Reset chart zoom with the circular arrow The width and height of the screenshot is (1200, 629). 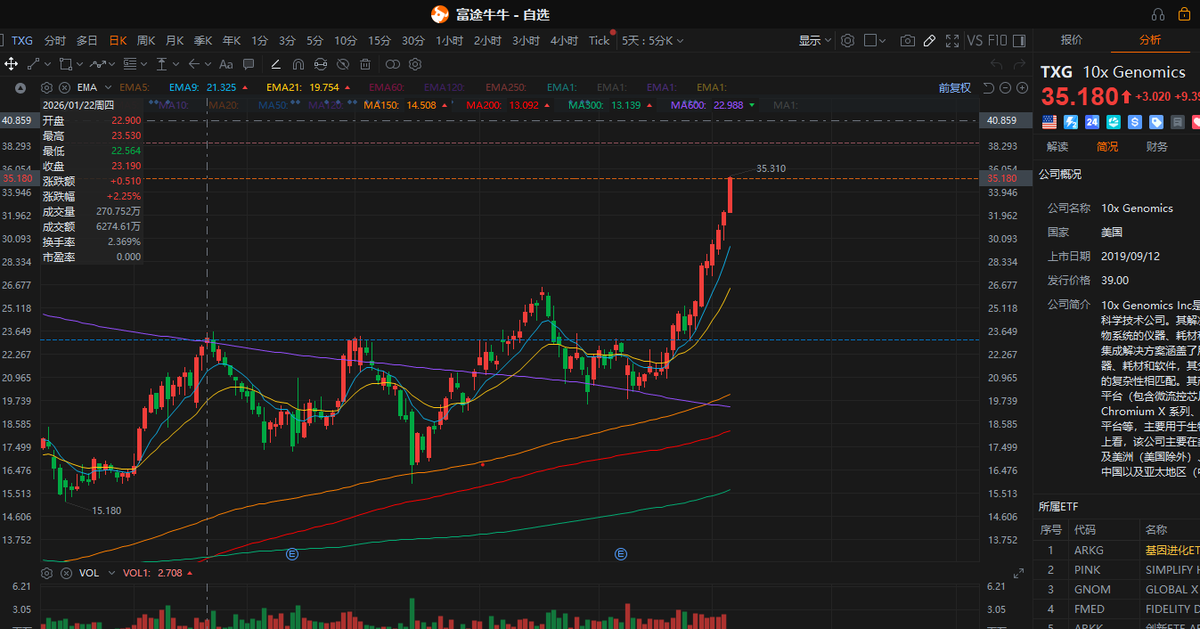click(988, 87)
